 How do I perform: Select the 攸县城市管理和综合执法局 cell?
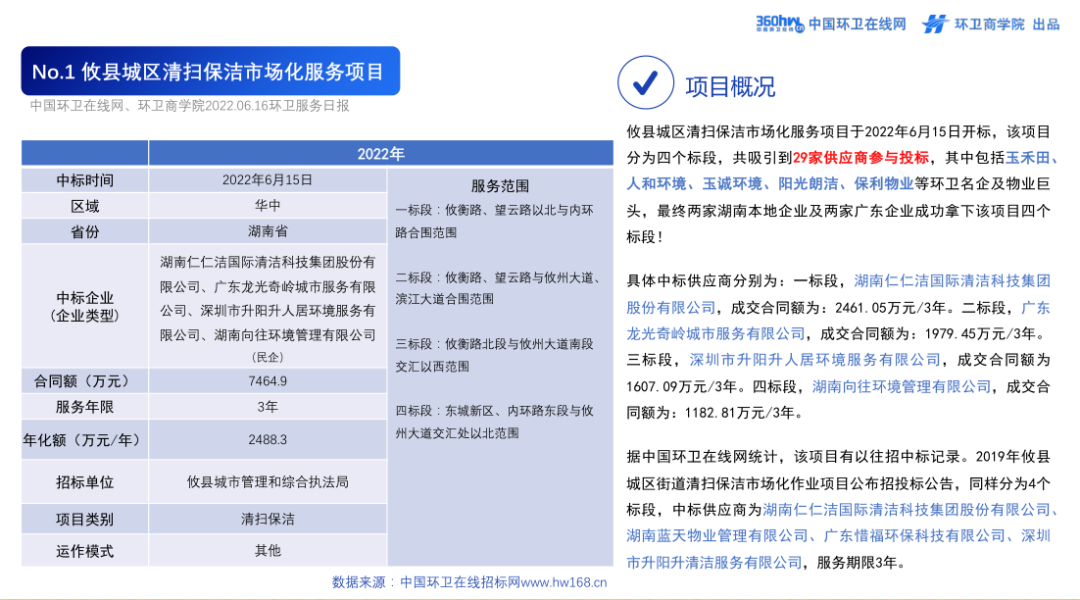pos(267,482)
